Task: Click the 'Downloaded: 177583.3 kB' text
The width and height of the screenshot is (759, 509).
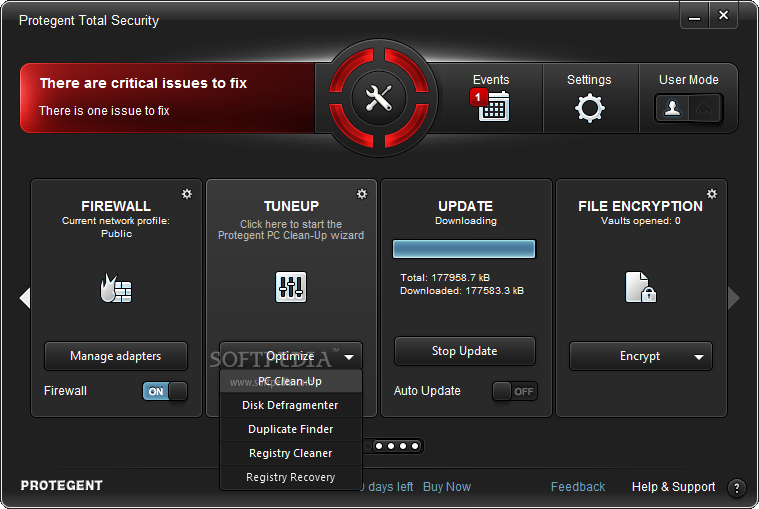Action: (x=462, y=291)
